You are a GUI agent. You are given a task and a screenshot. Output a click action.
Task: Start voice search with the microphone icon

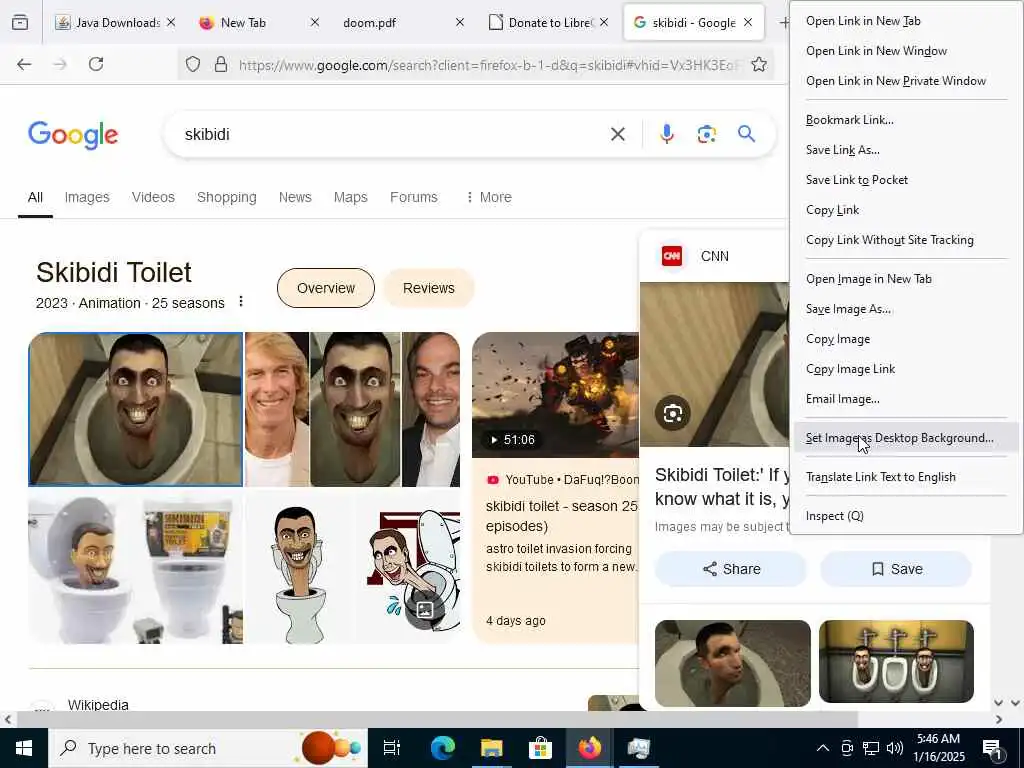(x=666, y=135)
